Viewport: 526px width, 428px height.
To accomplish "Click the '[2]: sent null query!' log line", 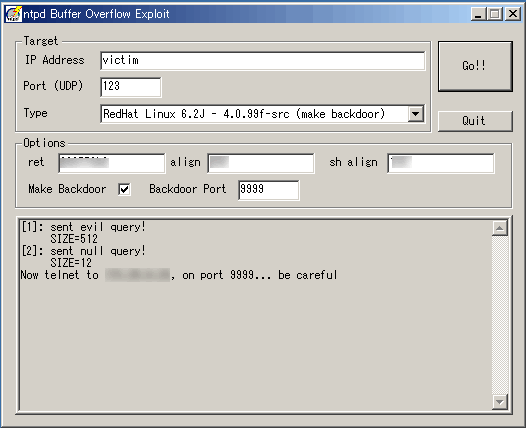I will coord(83,251).
